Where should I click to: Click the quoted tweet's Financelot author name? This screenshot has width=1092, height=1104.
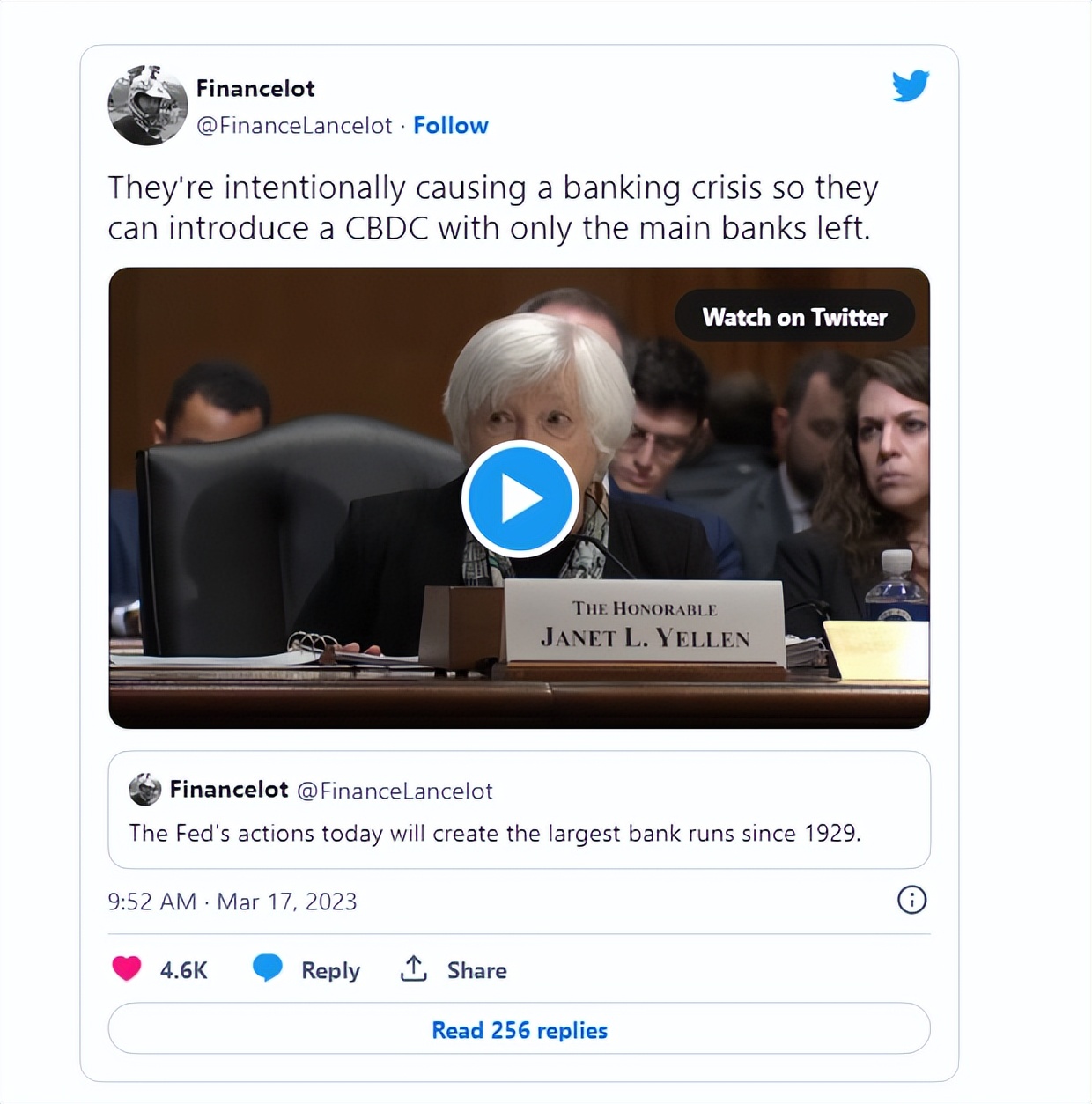(x=229, y=790)
